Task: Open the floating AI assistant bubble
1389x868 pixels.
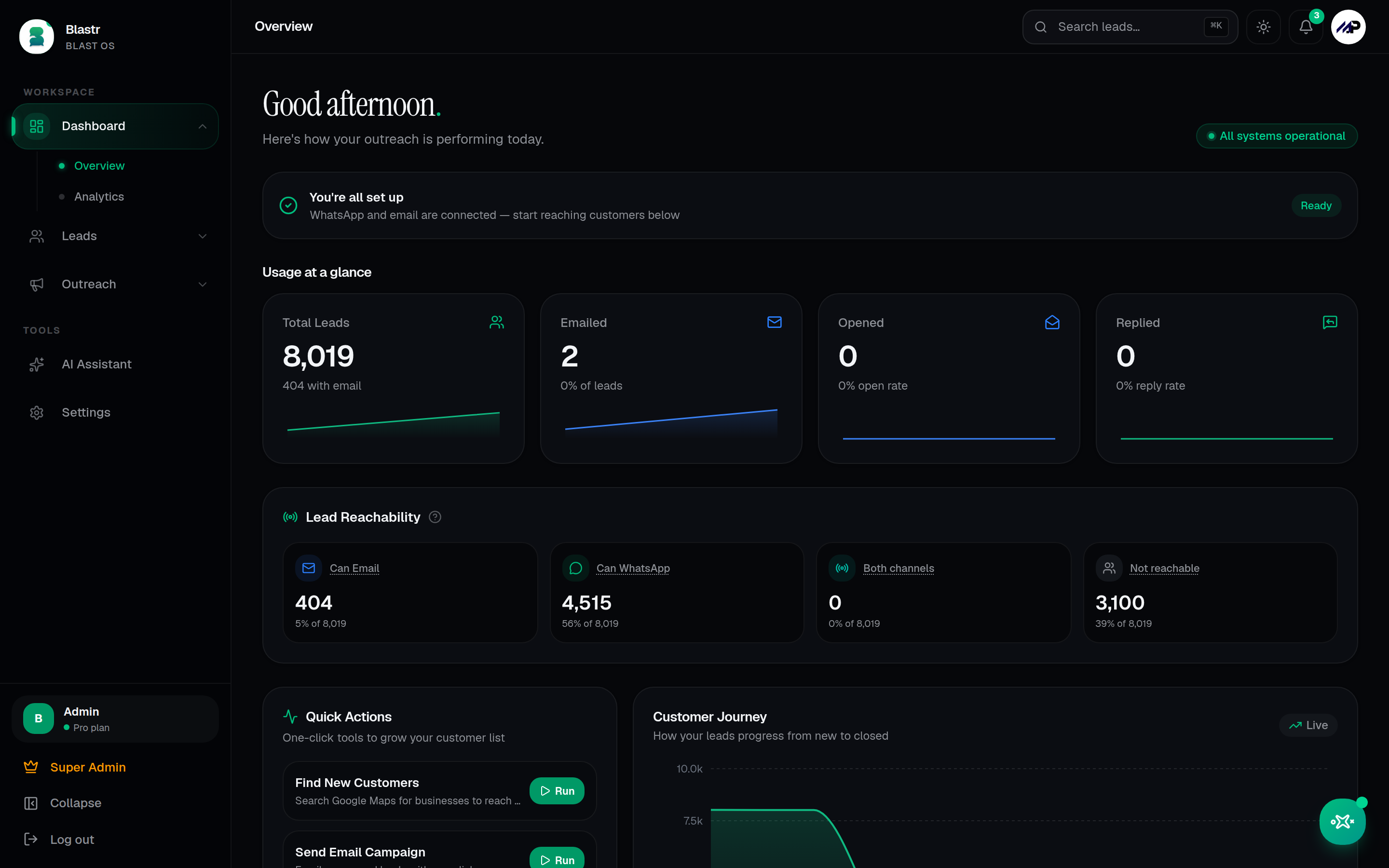Action: 1342,822
